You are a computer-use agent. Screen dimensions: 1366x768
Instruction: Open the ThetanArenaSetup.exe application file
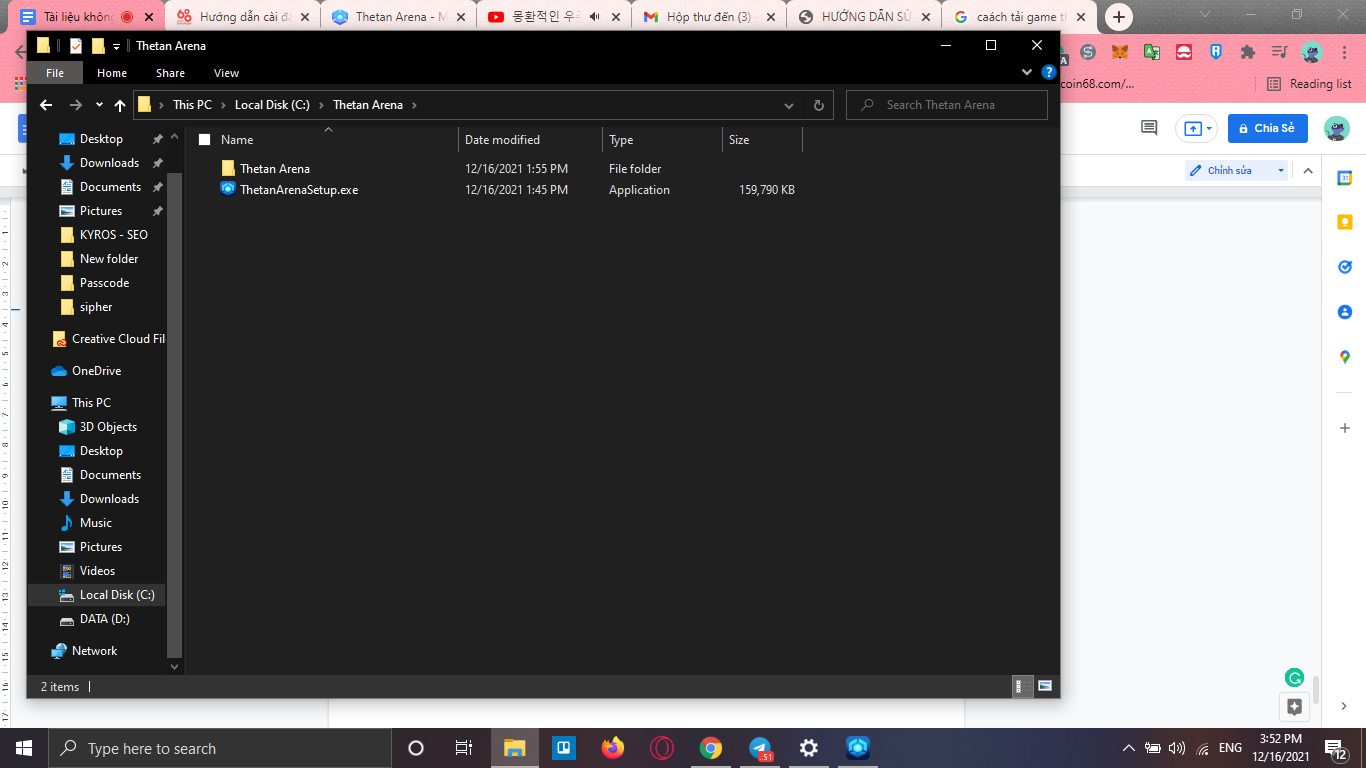tap(298, 190)
